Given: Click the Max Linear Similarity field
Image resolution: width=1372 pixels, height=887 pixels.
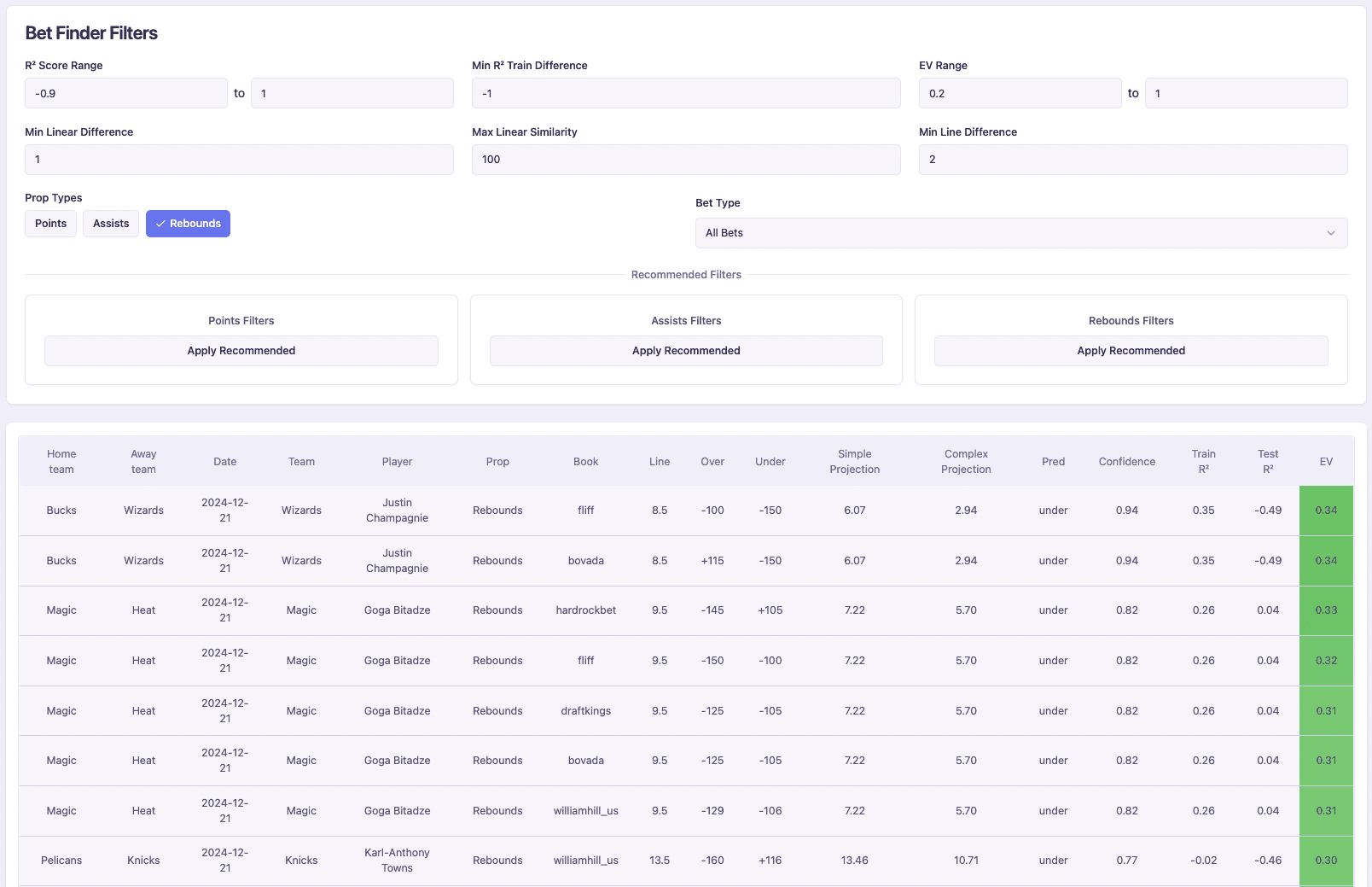Looking at the screenshot, I should coord(686,160).
